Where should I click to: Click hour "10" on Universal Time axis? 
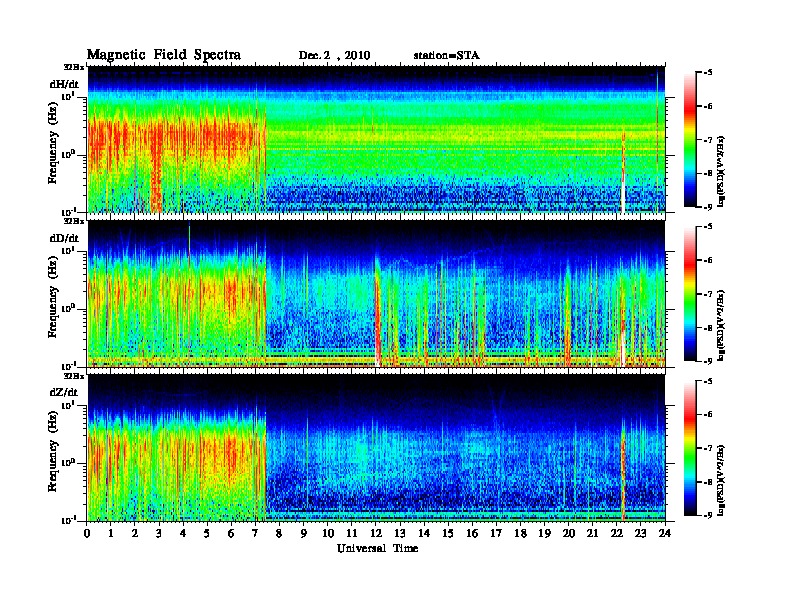pyautogui.click(x=328, y=533)
